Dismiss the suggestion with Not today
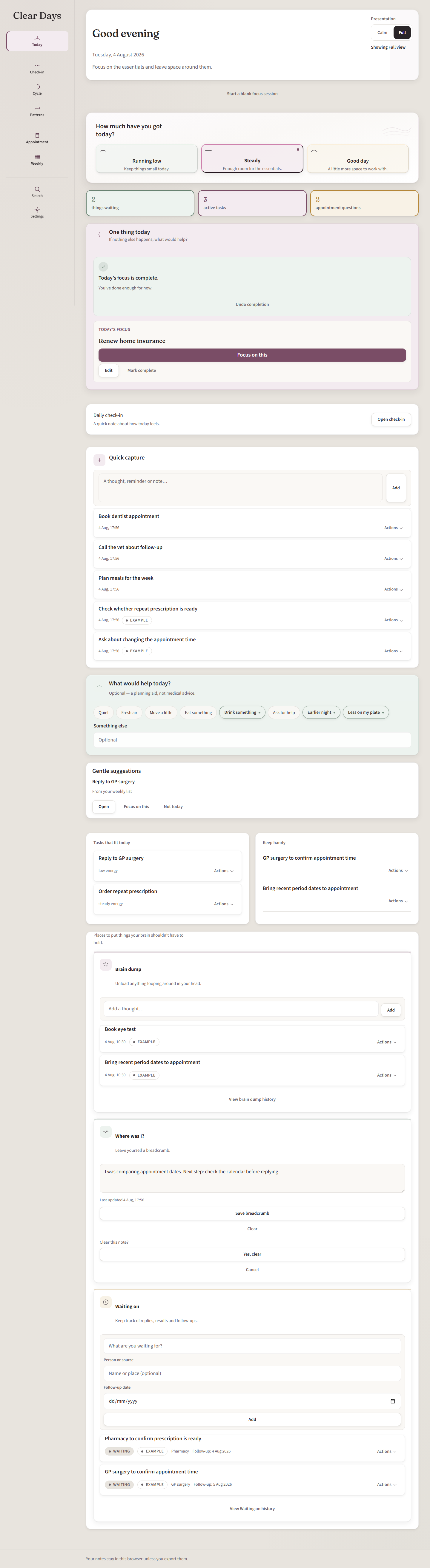The width and height of the screenshot is (430, 1568). click(x=173, y=807)
